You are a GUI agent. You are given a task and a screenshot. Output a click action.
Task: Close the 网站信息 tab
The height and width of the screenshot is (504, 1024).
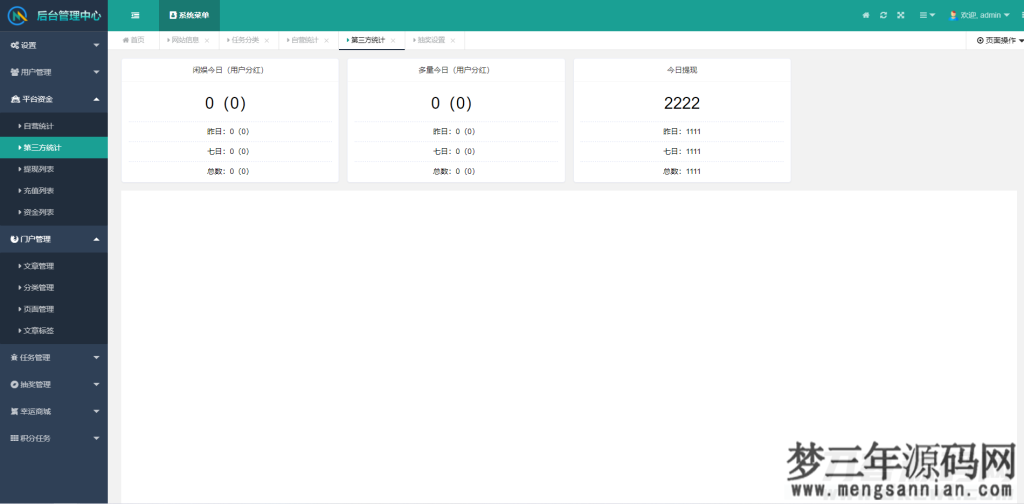pos(208,41)
